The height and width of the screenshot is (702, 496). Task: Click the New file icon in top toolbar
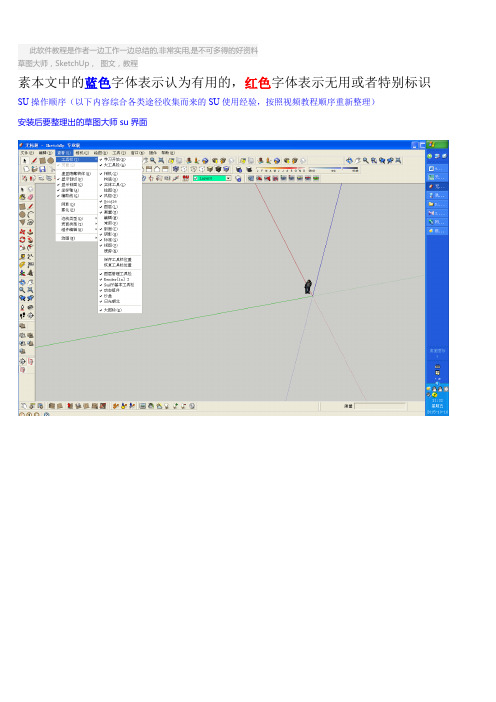pos(26,169)
